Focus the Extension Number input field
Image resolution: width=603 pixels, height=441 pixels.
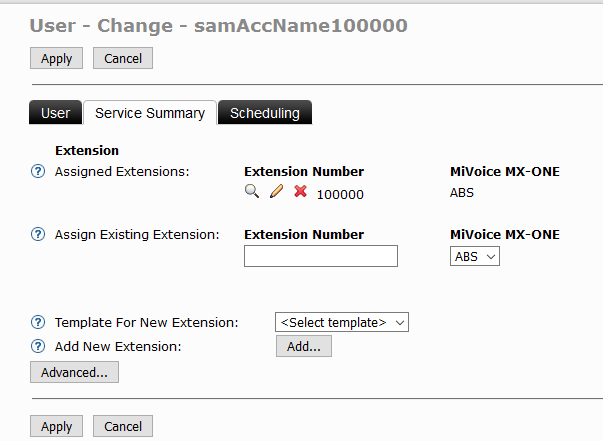(x=320, y=257)
